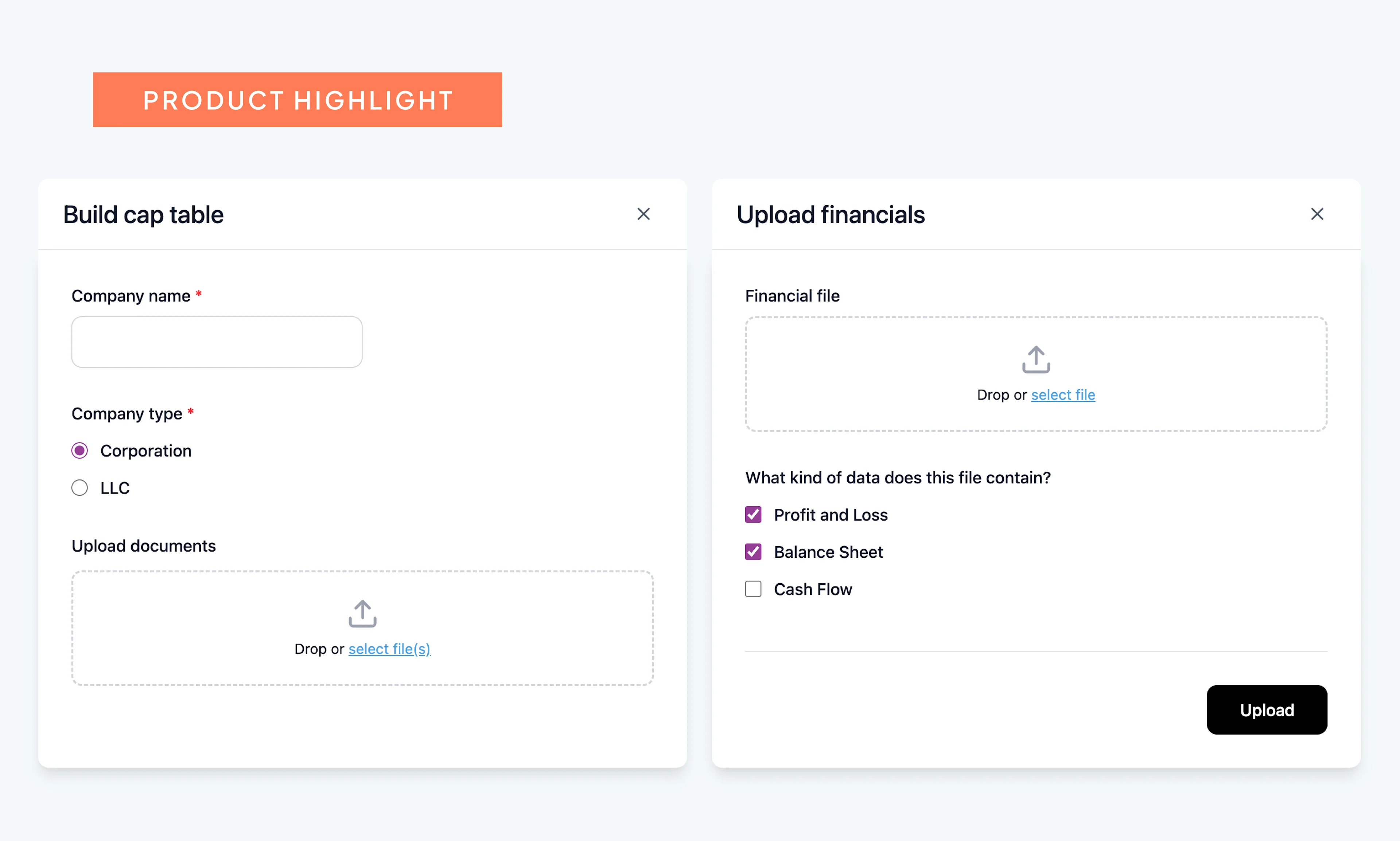Screen dimensions: 1400x841
Task: Select the LLC company type
Action: pyautogui.click(x=80, y=488)
